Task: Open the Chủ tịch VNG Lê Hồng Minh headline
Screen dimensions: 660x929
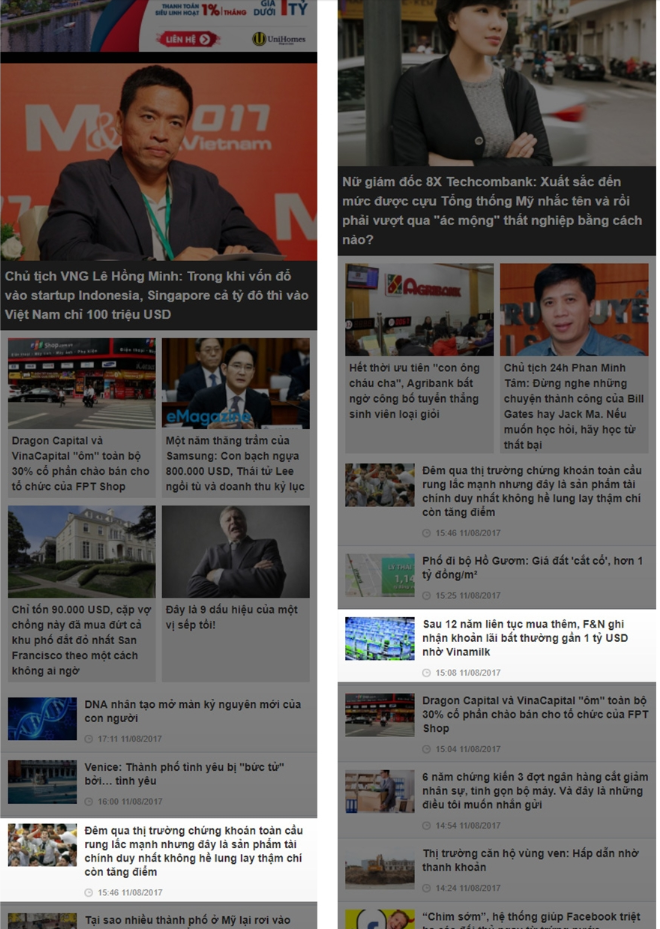Action: pyautogui.click(x=156, y=295)
